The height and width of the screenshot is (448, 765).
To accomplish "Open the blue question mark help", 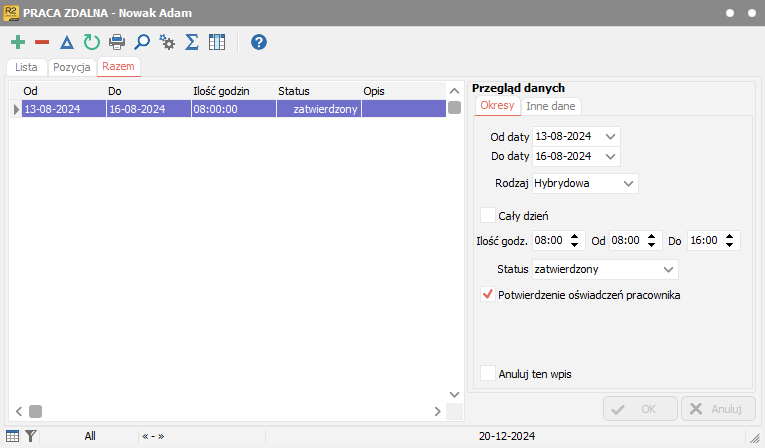I will coord(259,42).
